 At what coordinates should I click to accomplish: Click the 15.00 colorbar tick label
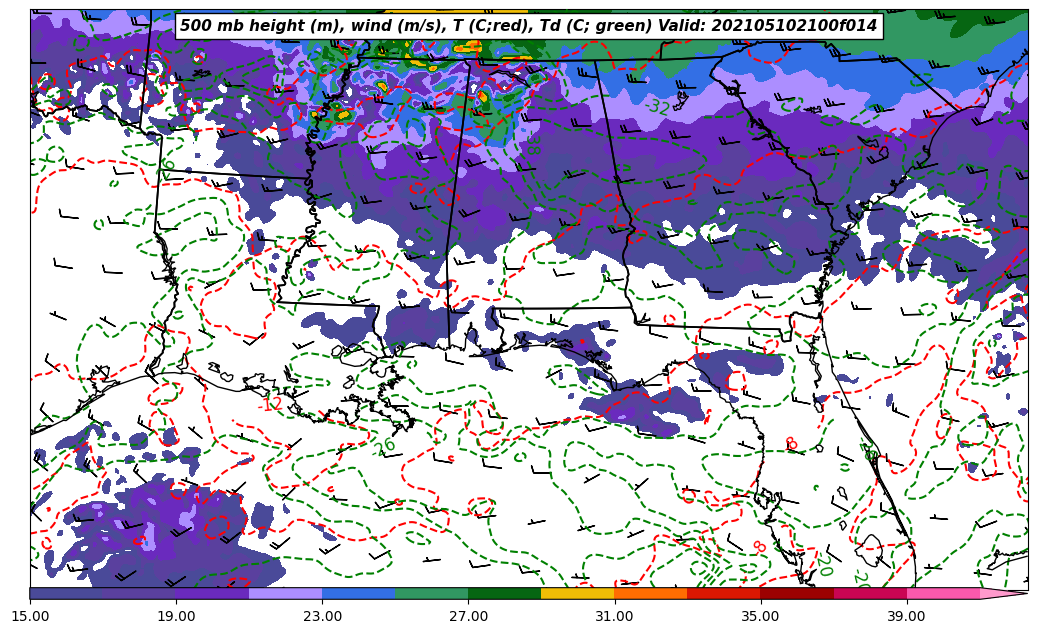click(x=30, y=616)
